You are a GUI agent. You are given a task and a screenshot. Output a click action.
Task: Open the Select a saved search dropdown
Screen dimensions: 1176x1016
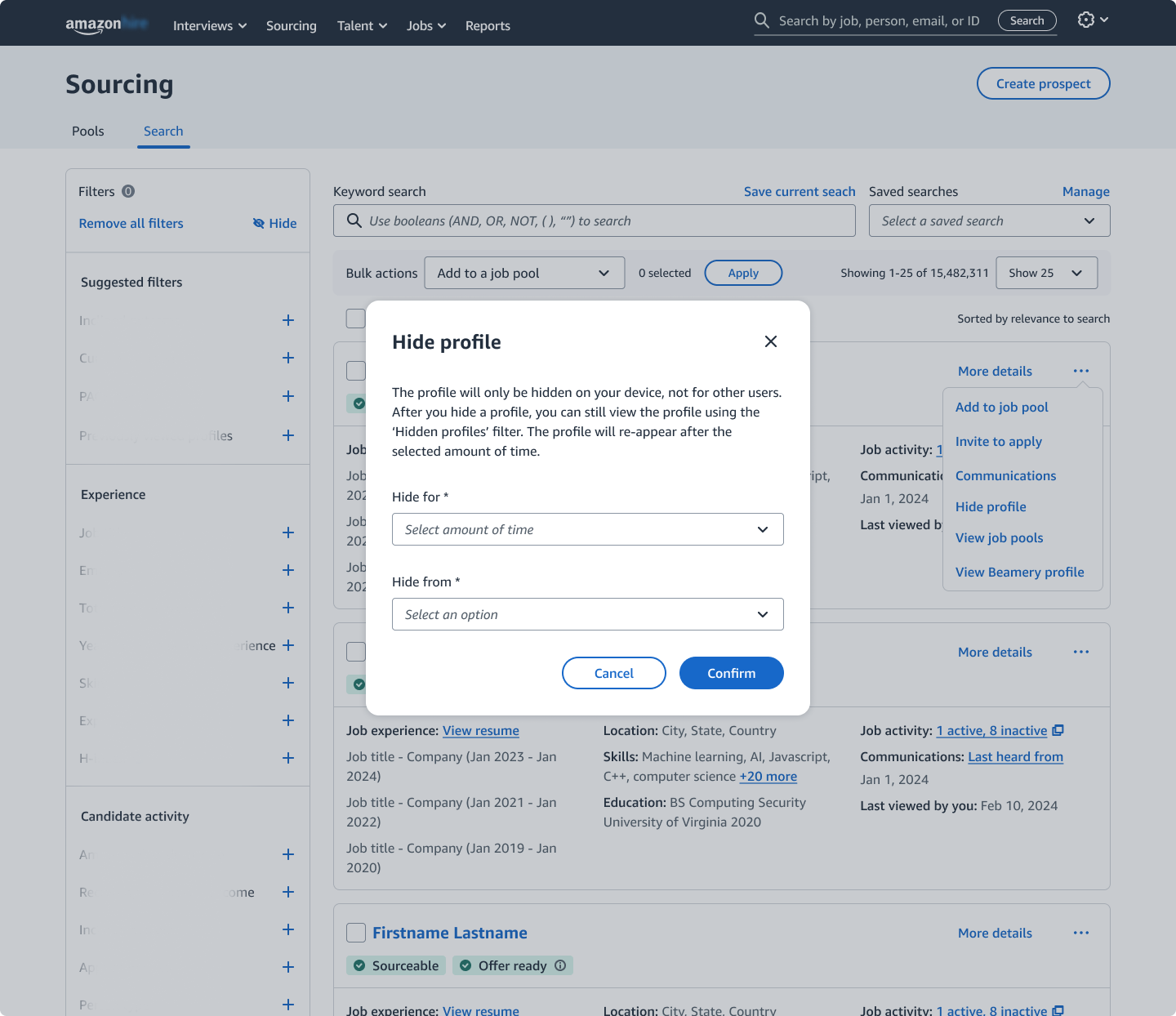tap(990, 221)
